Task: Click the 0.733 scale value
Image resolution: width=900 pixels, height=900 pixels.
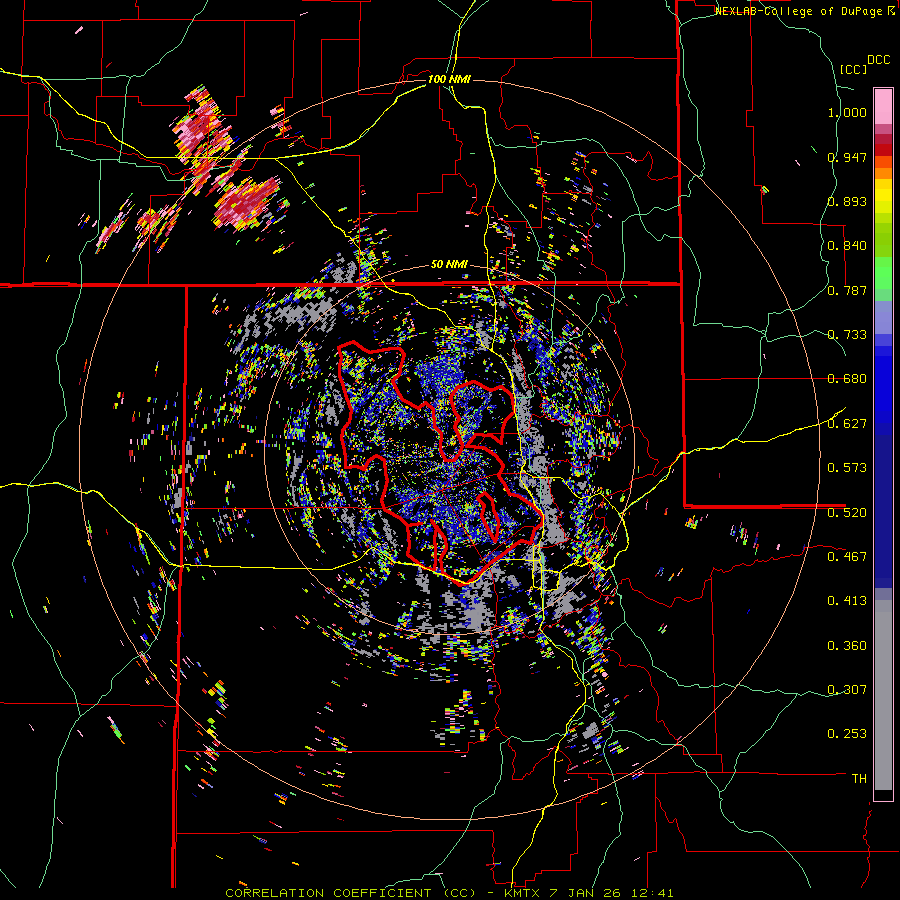Action: point(847,335)
